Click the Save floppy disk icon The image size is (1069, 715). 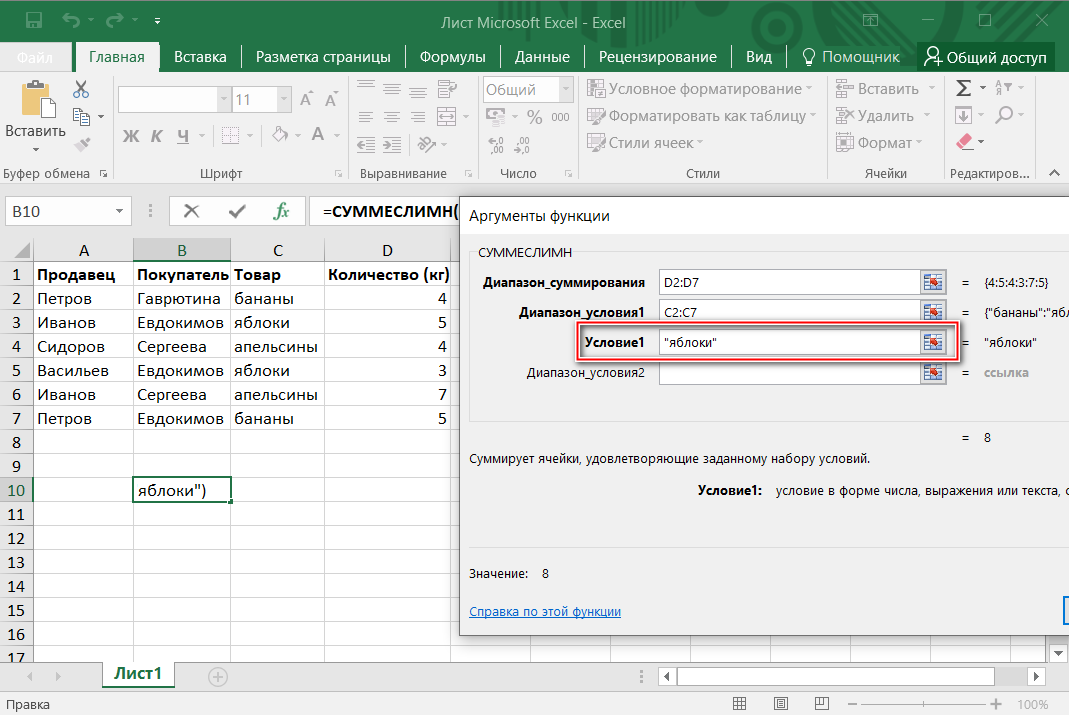click(34, 20)
